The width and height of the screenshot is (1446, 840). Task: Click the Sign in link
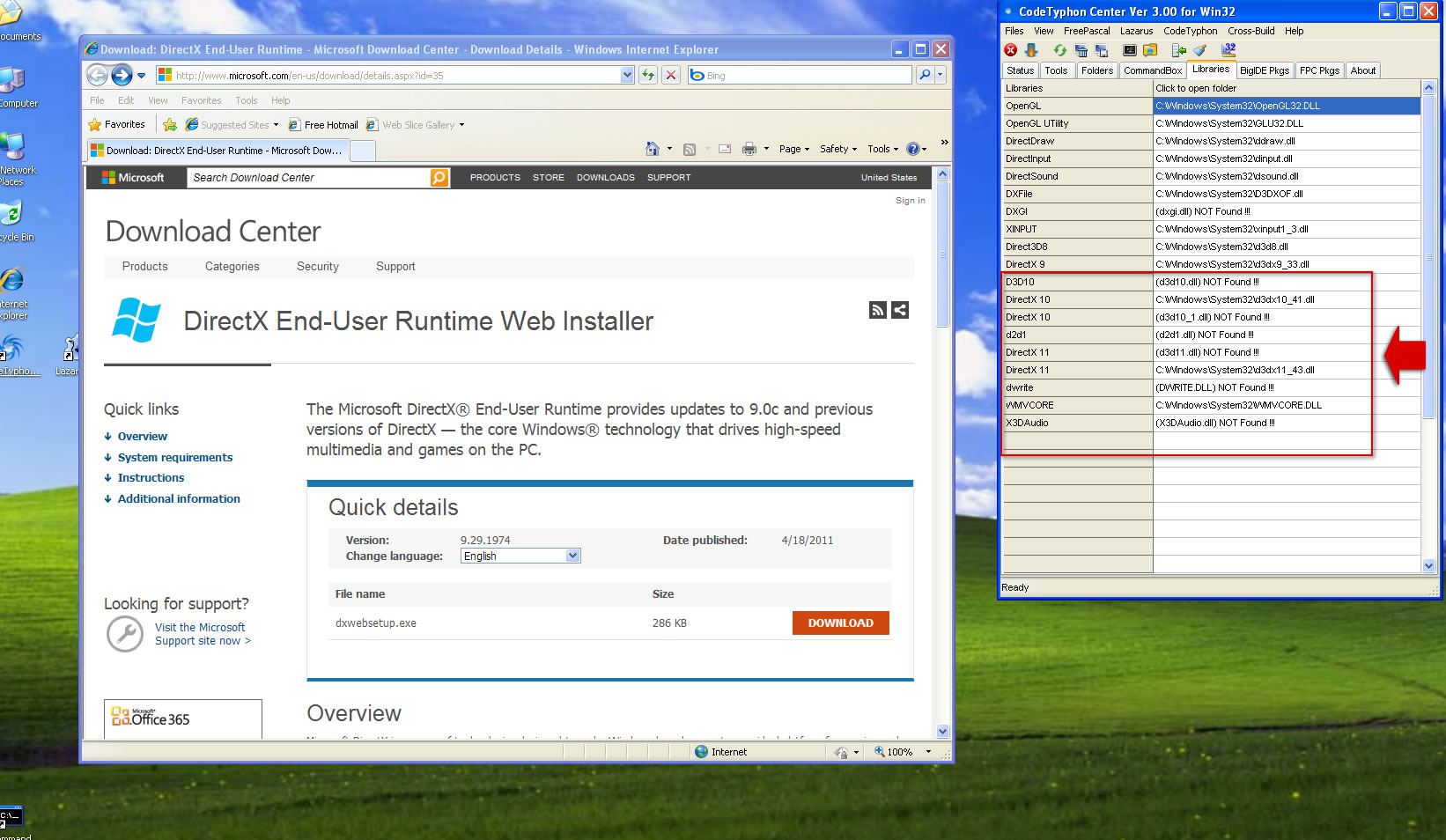point(910,201)
